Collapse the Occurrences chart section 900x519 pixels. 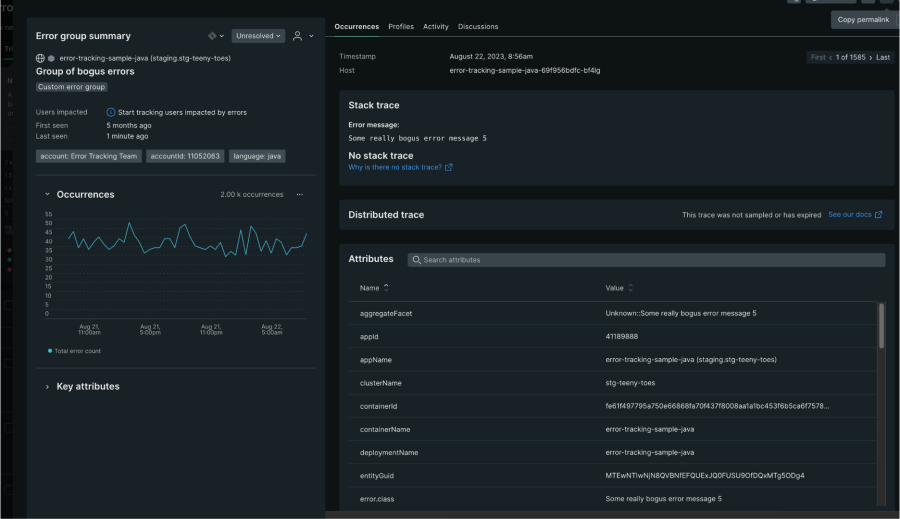(x=48, y=194)
